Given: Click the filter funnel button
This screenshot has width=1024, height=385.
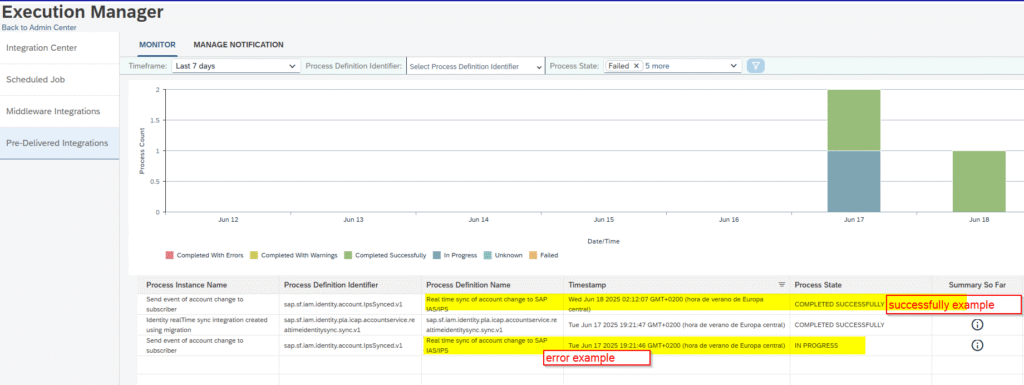Looking at the screenshot, I should tap(756, 66).
